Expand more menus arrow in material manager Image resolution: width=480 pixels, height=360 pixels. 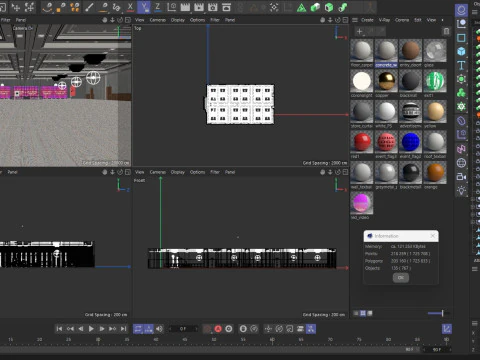pyautogui.click(x=443, y=20)
